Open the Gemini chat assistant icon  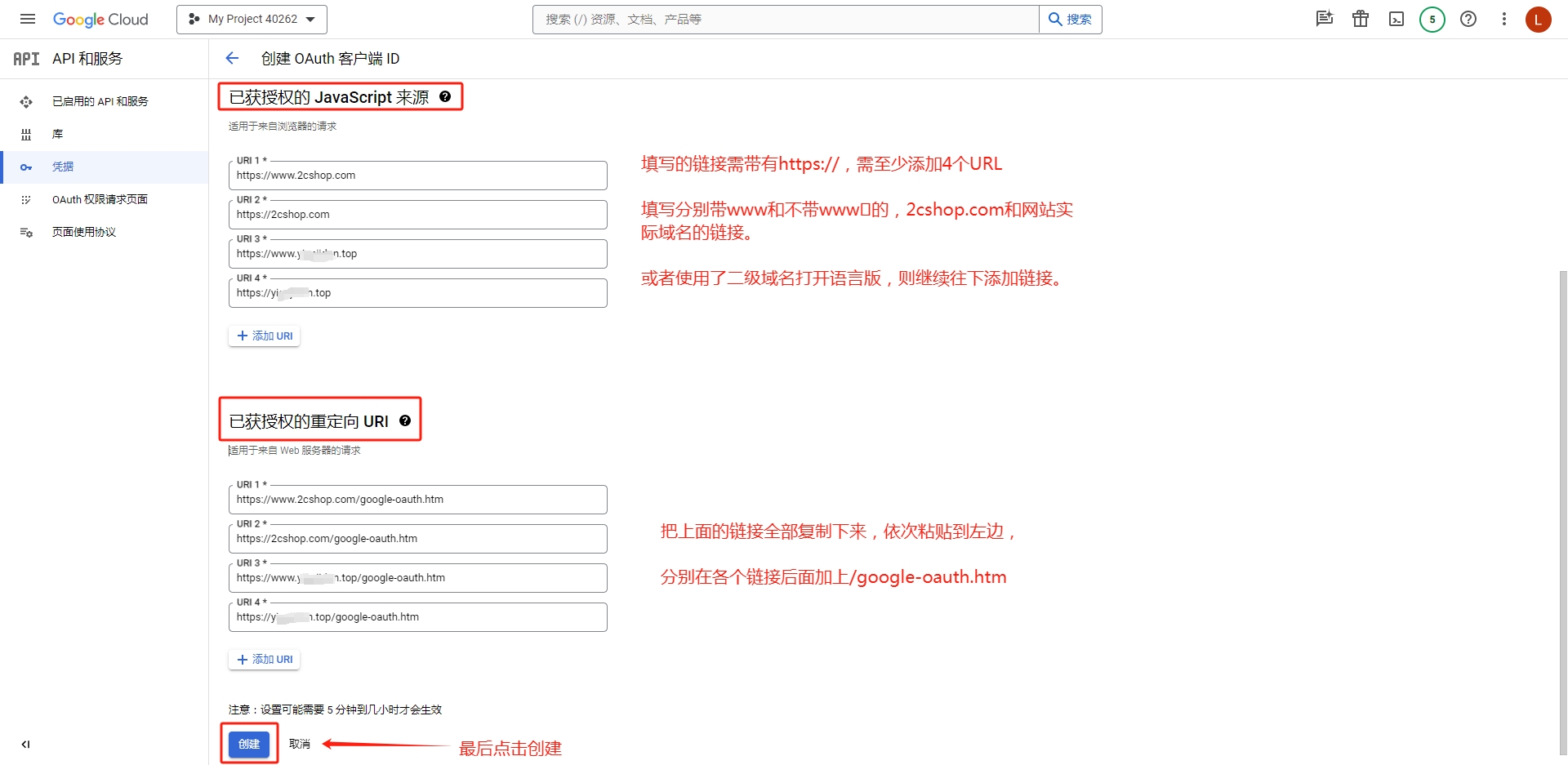tap(1325, 19)
